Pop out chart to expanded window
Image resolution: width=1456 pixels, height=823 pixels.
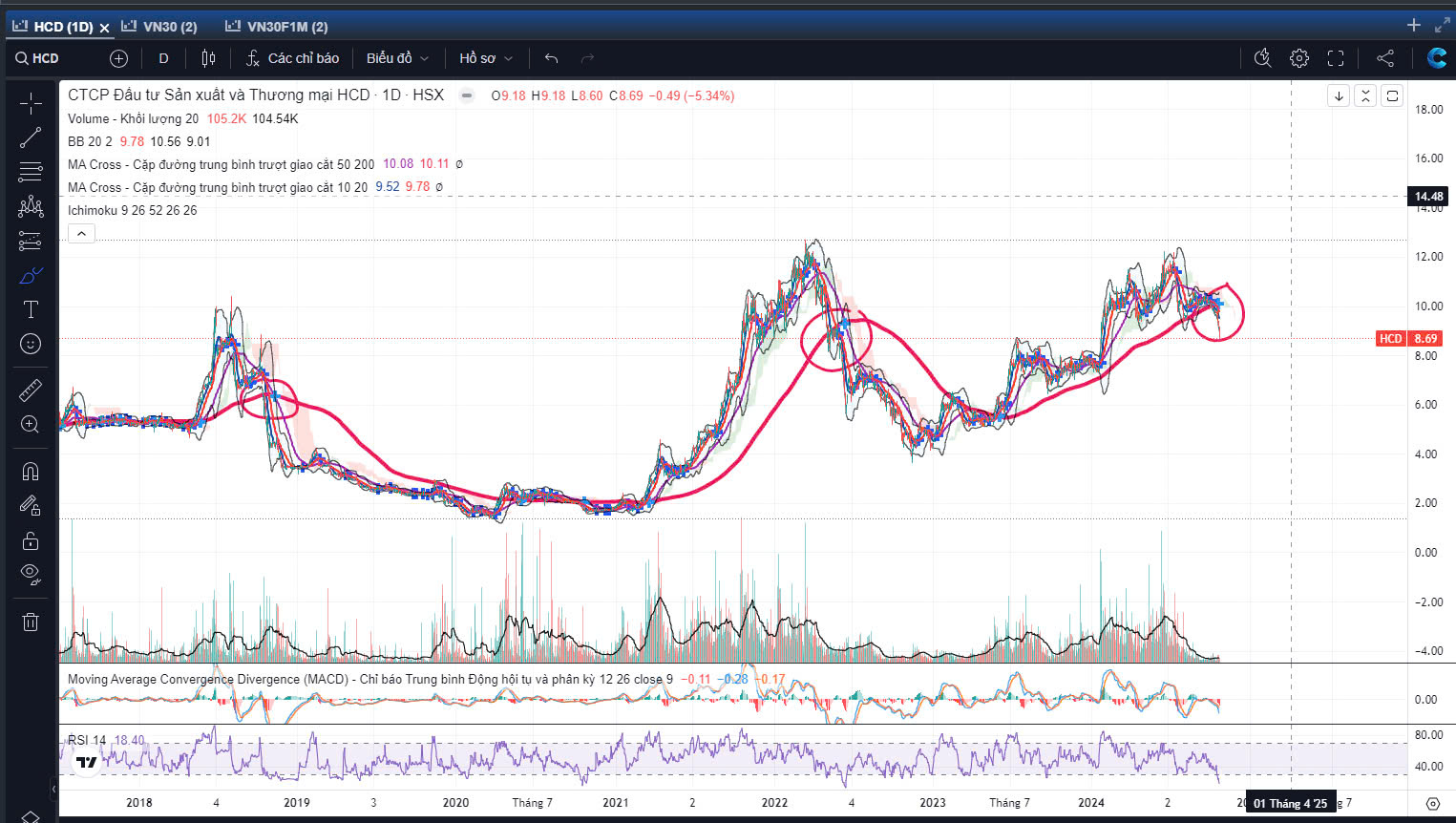coord(1442,26)
